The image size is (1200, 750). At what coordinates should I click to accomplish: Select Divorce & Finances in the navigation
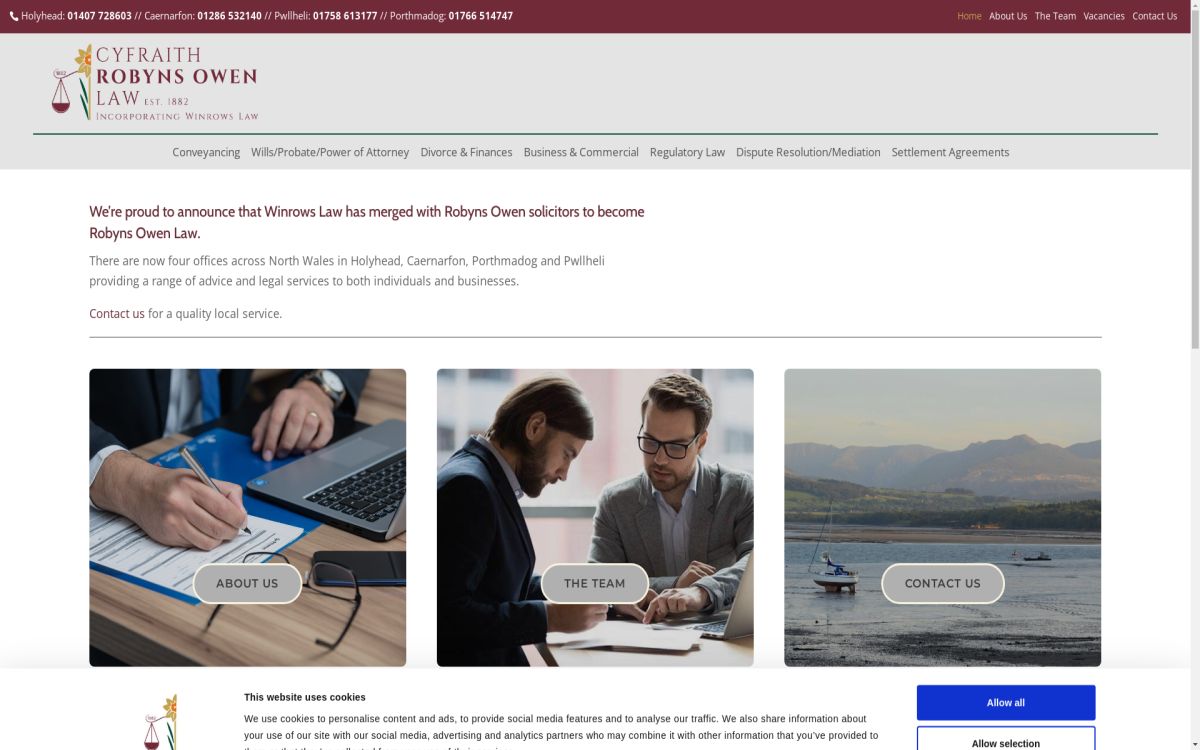pos(466,152)
